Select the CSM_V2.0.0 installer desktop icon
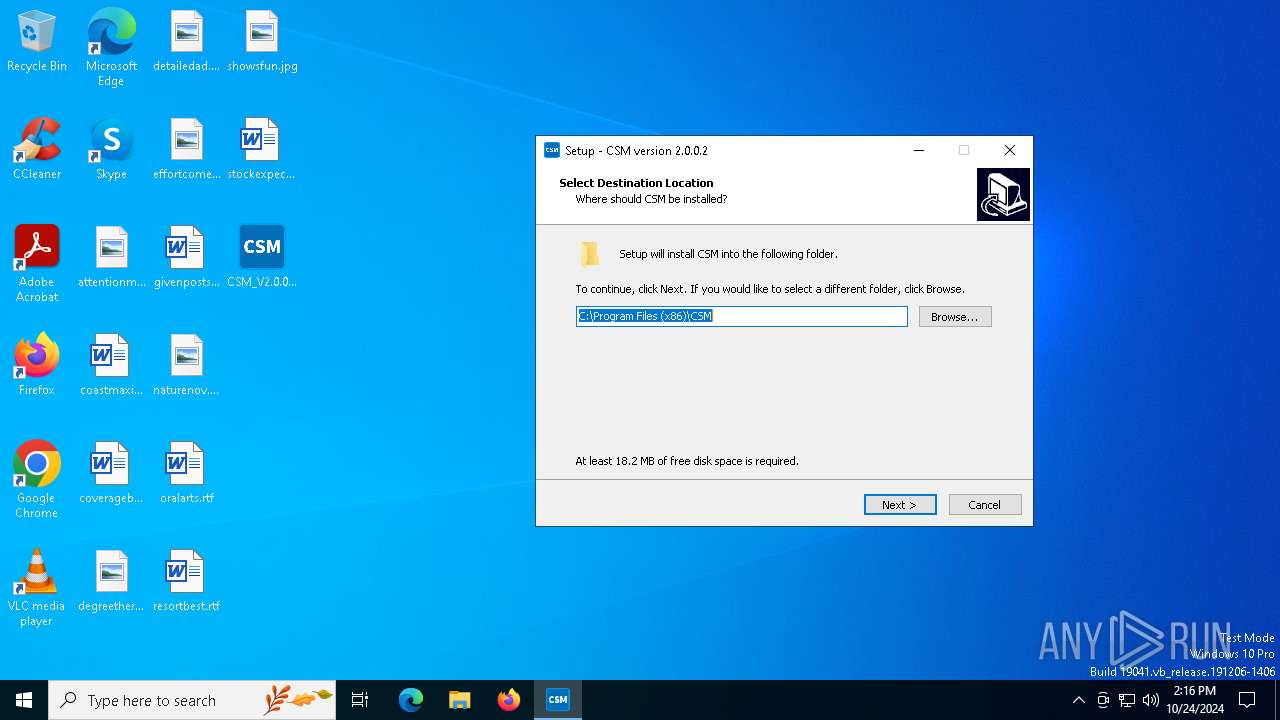1280x720 pixels. pos(262,258)
